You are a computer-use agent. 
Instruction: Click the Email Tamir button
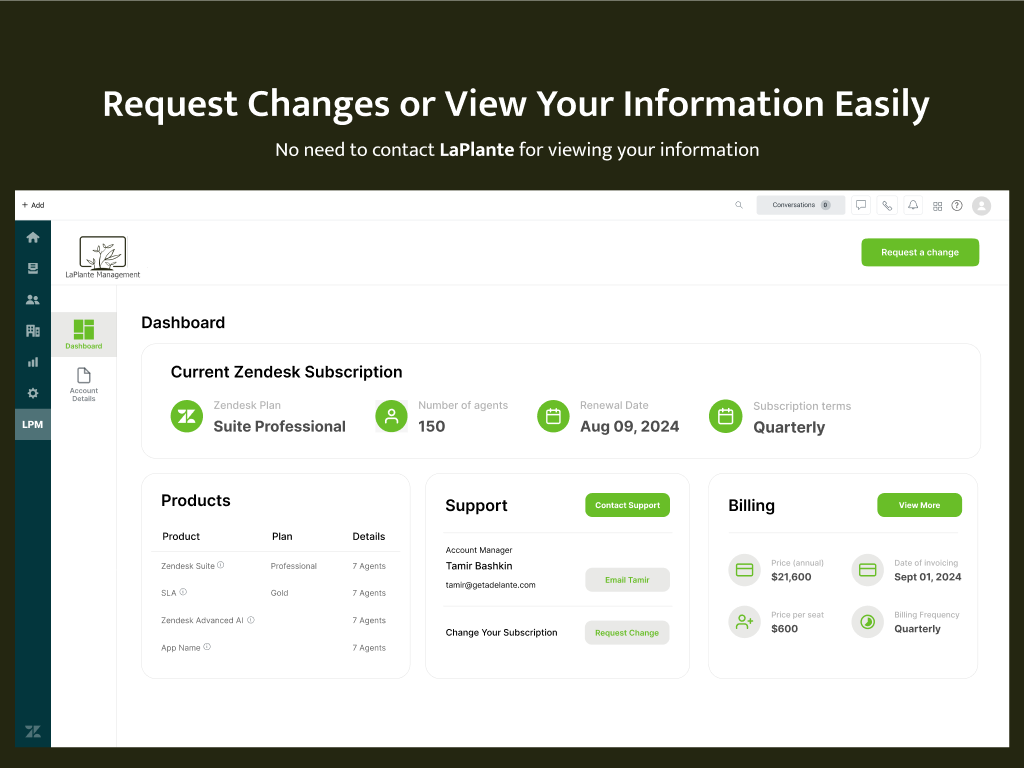(x=627, y=580)
